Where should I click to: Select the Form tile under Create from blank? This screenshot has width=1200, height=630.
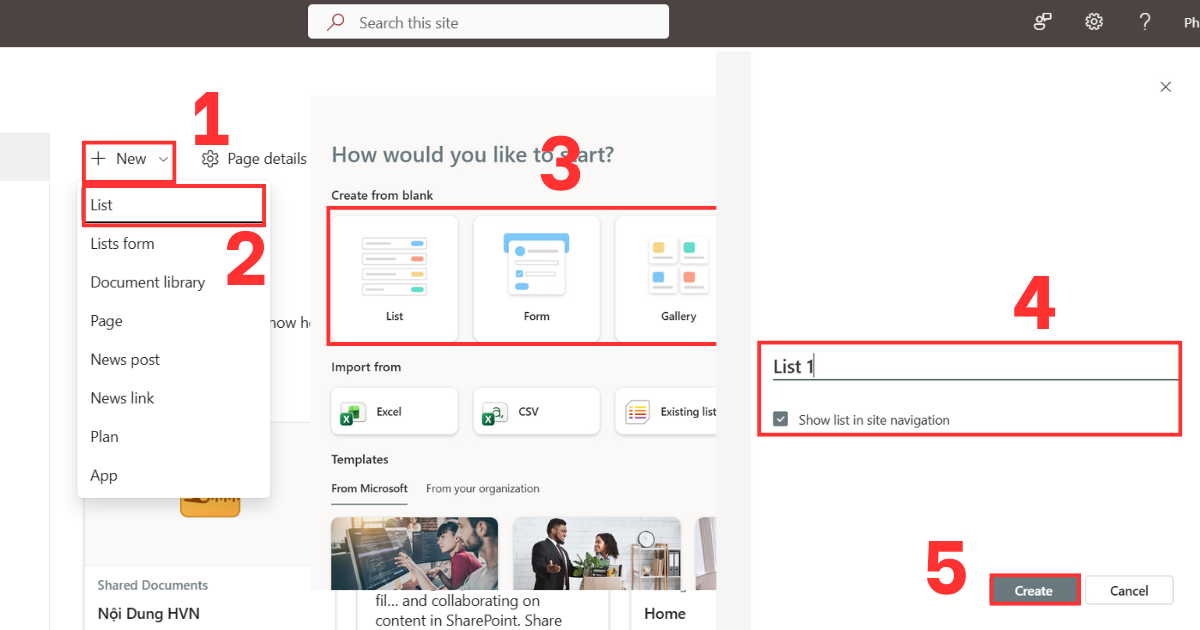(x=536, y=278)
